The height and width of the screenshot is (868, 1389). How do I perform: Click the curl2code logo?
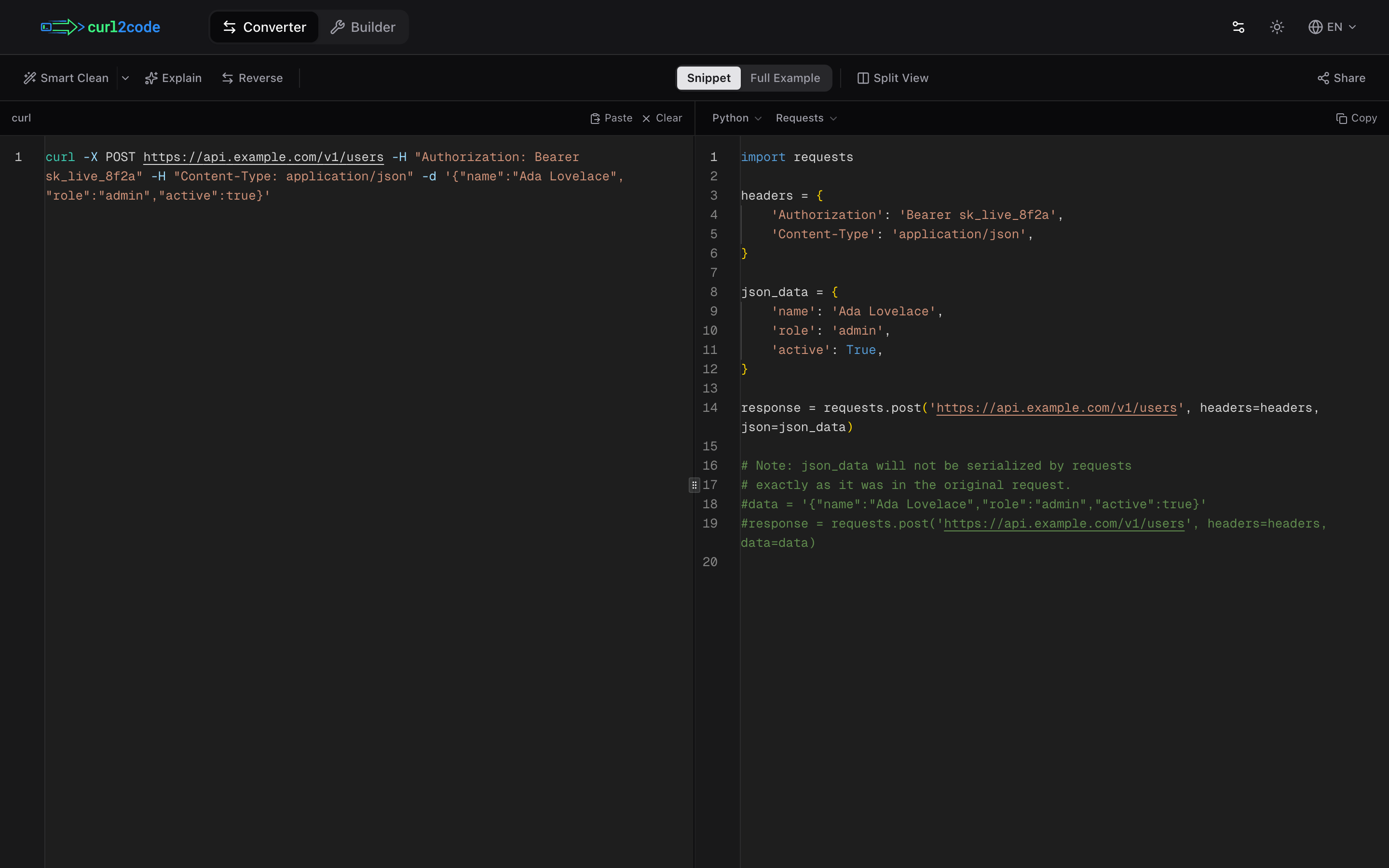point(100,27)
